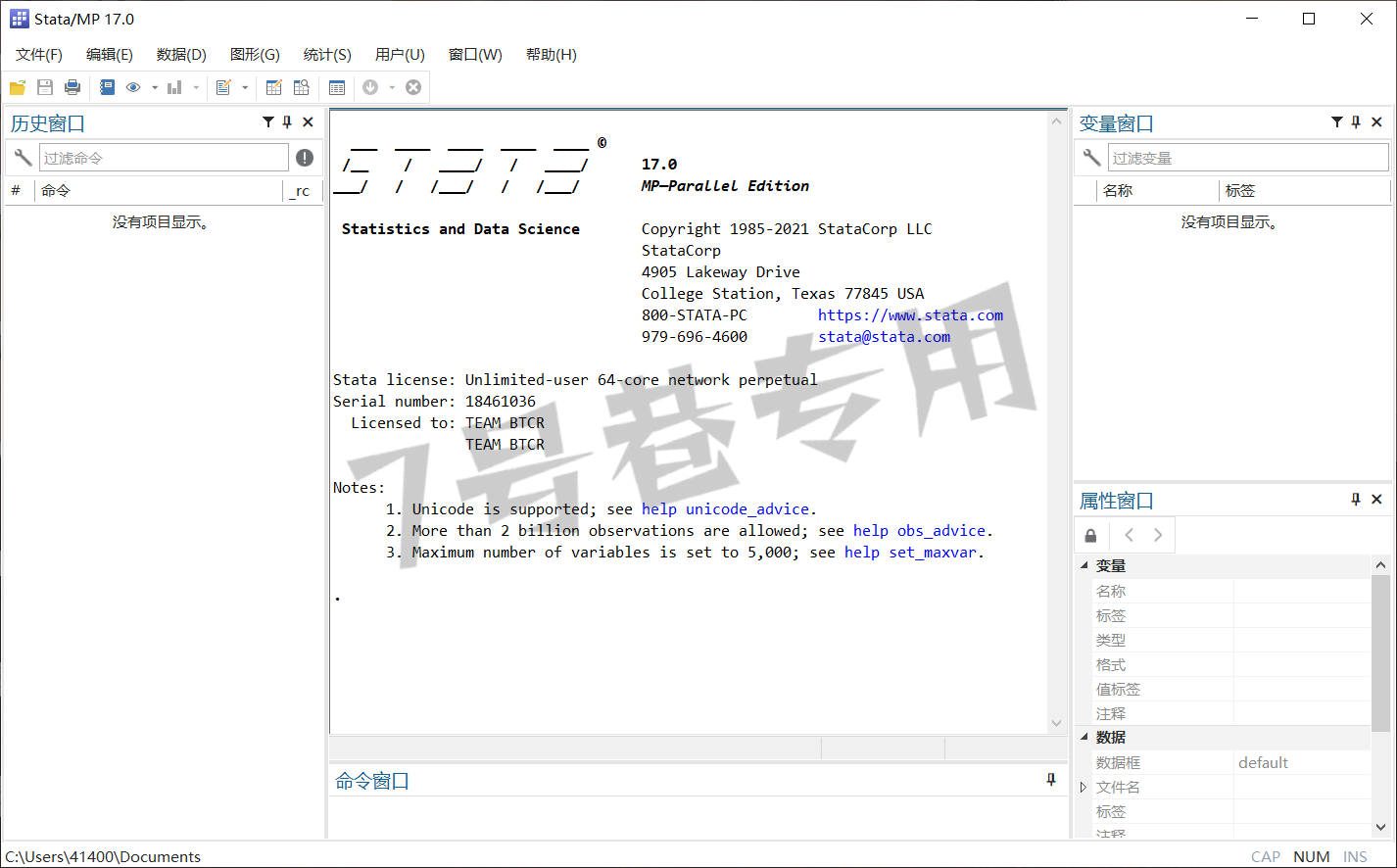Image resolution: width=1397 pixels, height=868 pixels.
Task: Pin the Variables window
Action: click(1356, 121)
